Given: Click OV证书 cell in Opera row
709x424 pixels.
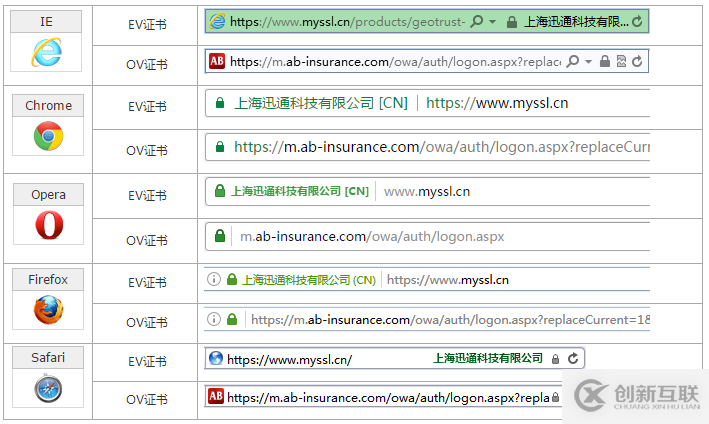Looking at the screenshot, I should [147, 240].
